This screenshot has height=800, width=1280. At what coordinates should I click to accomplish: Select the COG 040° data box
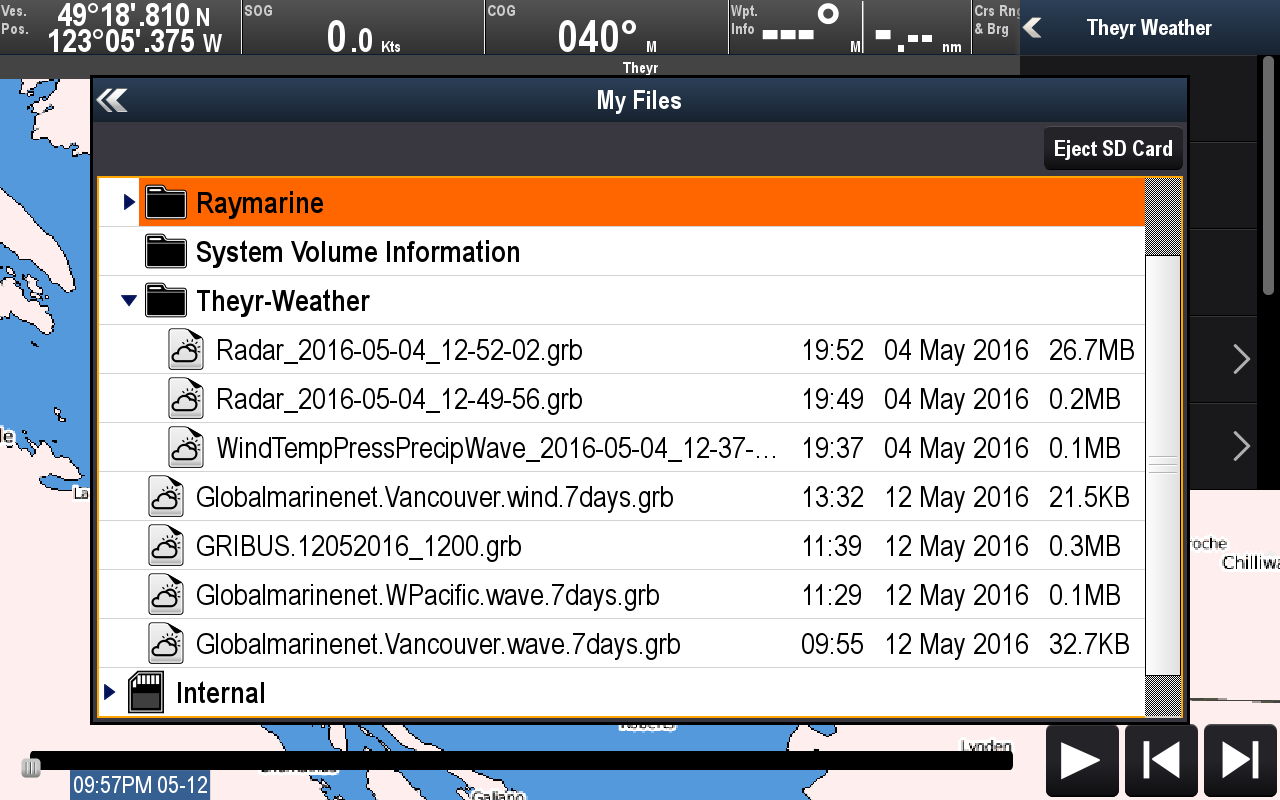(606, 28)
